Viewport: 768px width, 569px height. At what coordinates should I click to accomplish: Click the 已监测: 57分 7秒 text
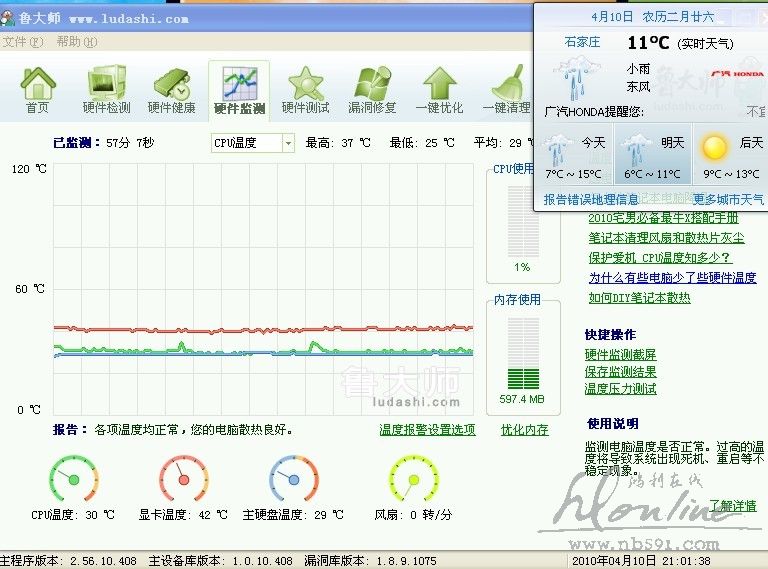tap(103, 143)
